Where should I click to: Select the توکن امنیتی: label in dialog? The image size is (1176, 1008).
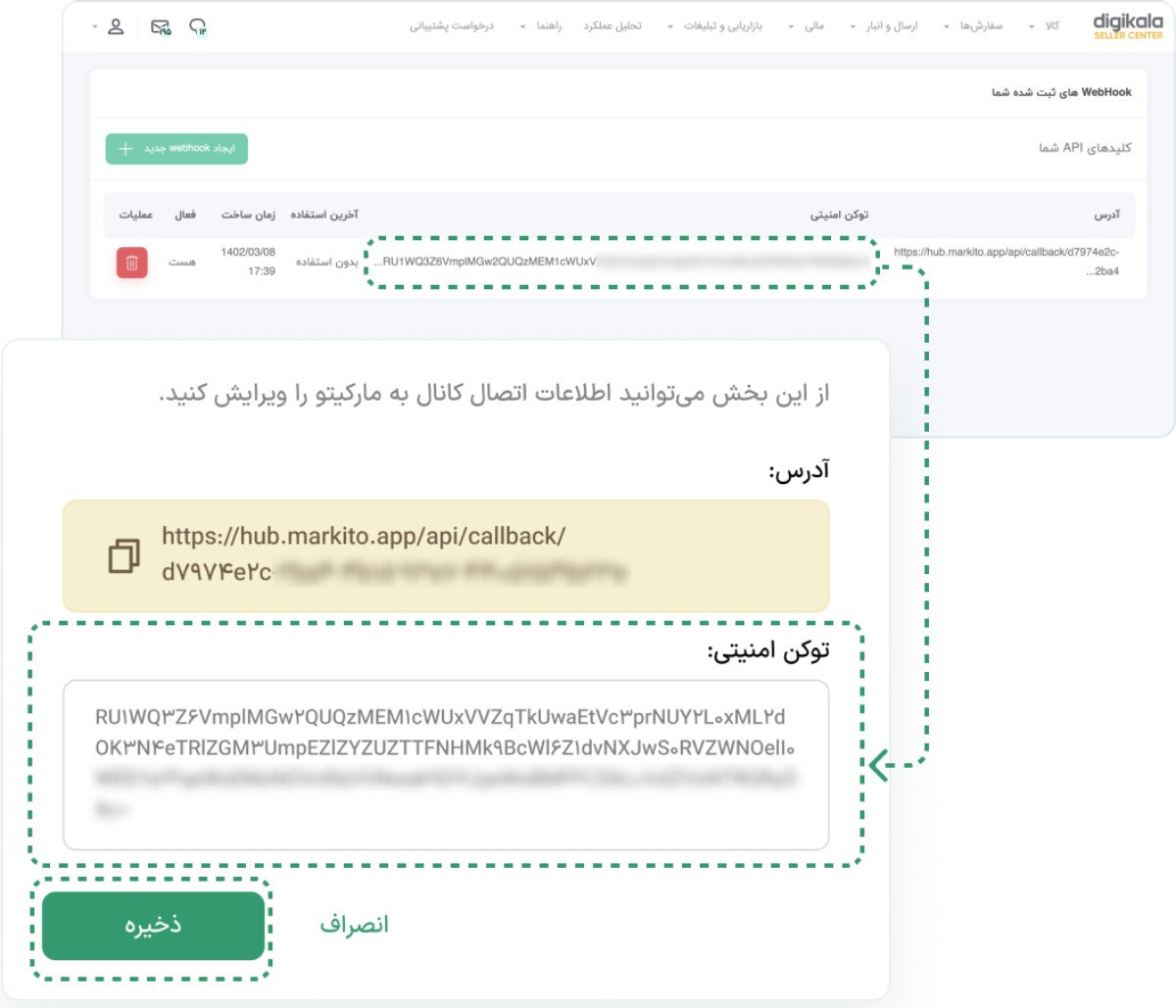768,650
